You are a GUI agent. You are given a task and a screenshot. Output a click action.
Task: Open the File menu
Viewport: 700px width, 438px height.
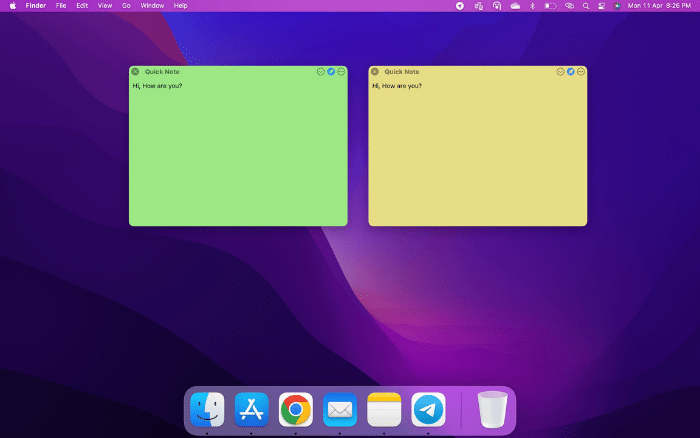[x=61, y=6]
